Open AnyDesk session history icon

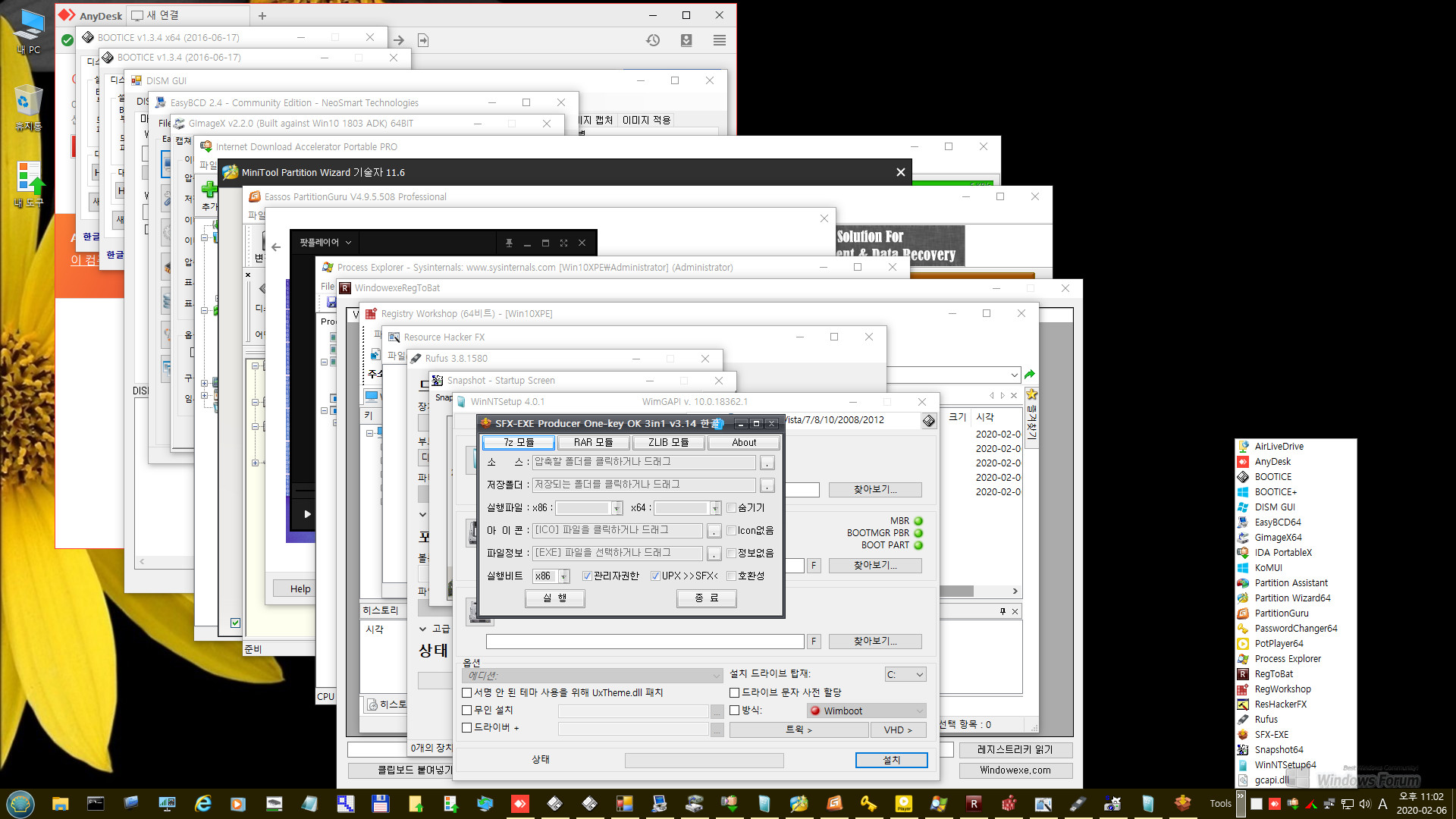pos(653,40)
